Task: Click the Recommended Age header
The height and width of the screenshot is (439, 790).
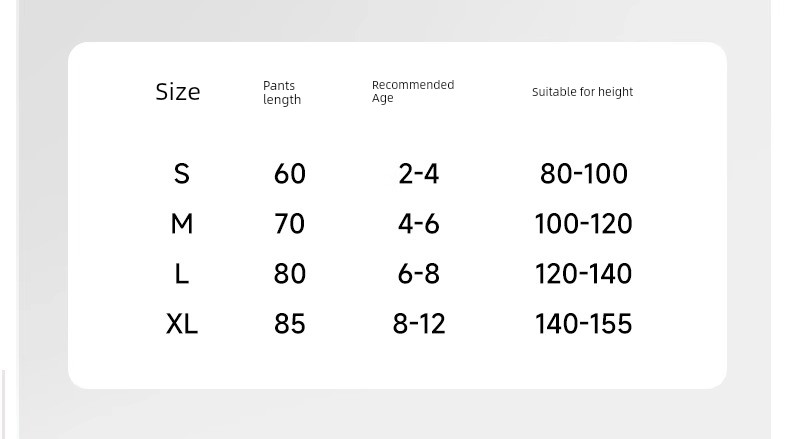Action: (x=413, y=91)
